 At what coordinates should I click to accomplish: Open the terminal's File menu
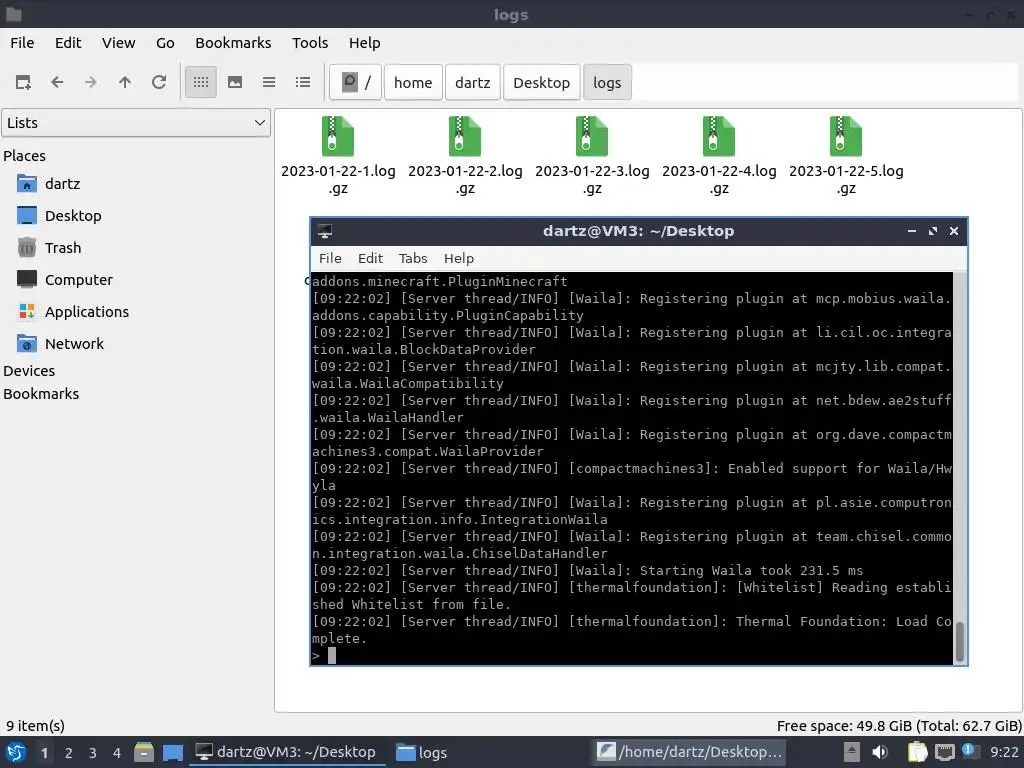coord(330,259)
